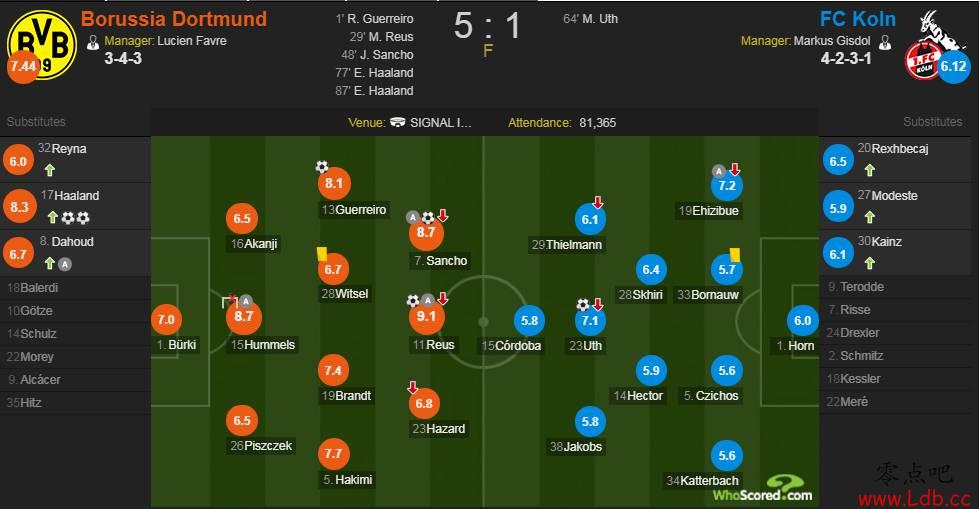
Task: Click the WhoScored.com logo
Action: (x=762, y=488)
